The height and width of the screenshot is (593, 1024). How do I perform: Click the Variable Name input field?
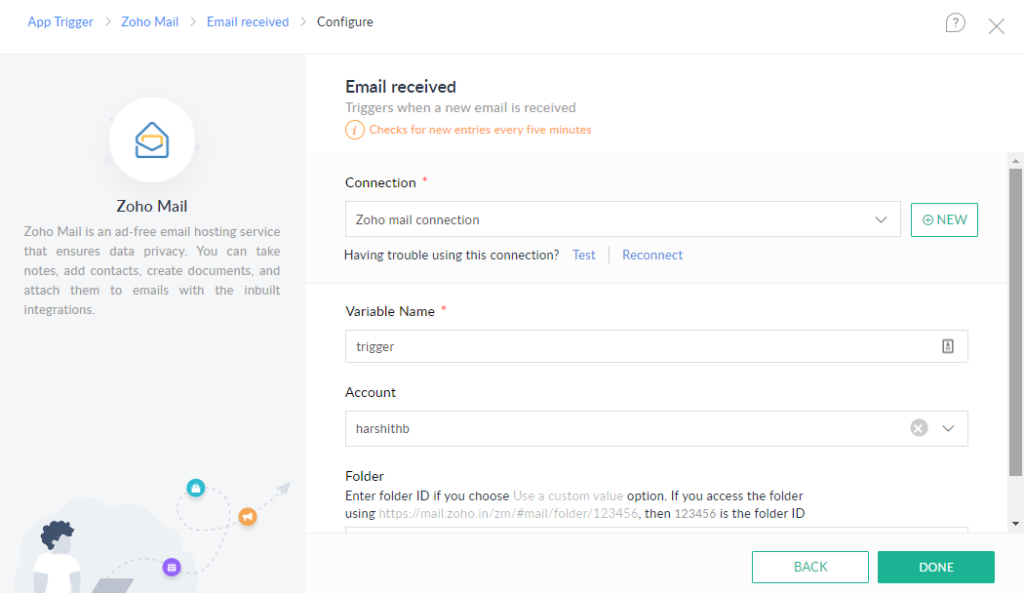coord(656,346)
